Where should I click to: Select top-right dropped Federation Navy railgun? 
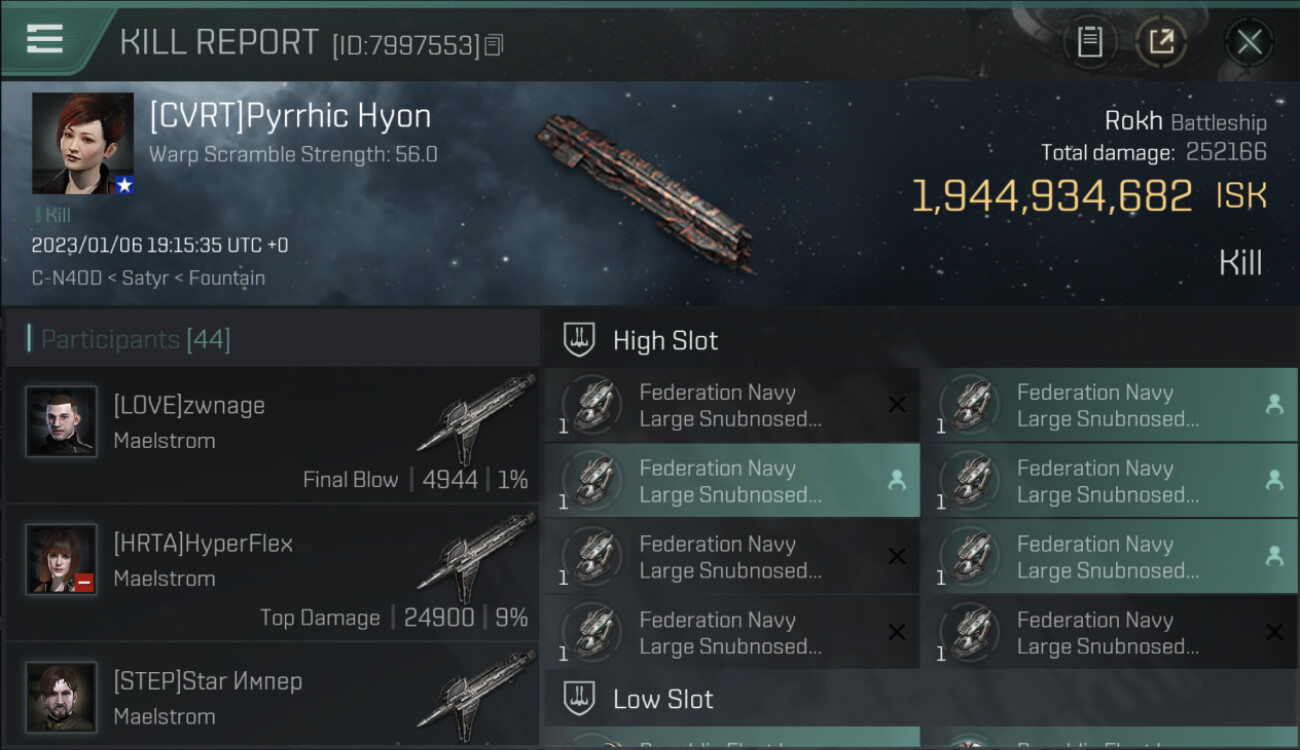(1110, 406)
